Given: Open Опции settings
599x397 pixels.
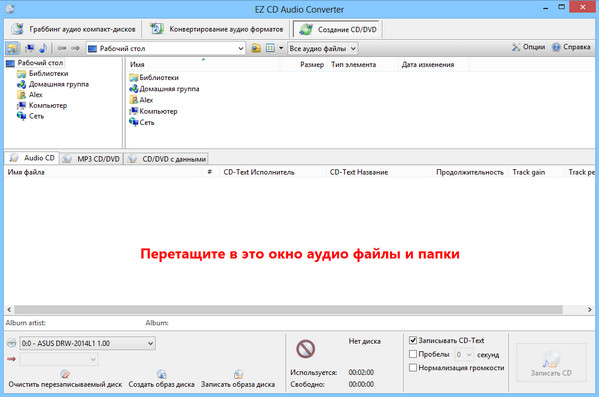Looking at the screenshot, I should pyautogui.click(x=528, y=47).
